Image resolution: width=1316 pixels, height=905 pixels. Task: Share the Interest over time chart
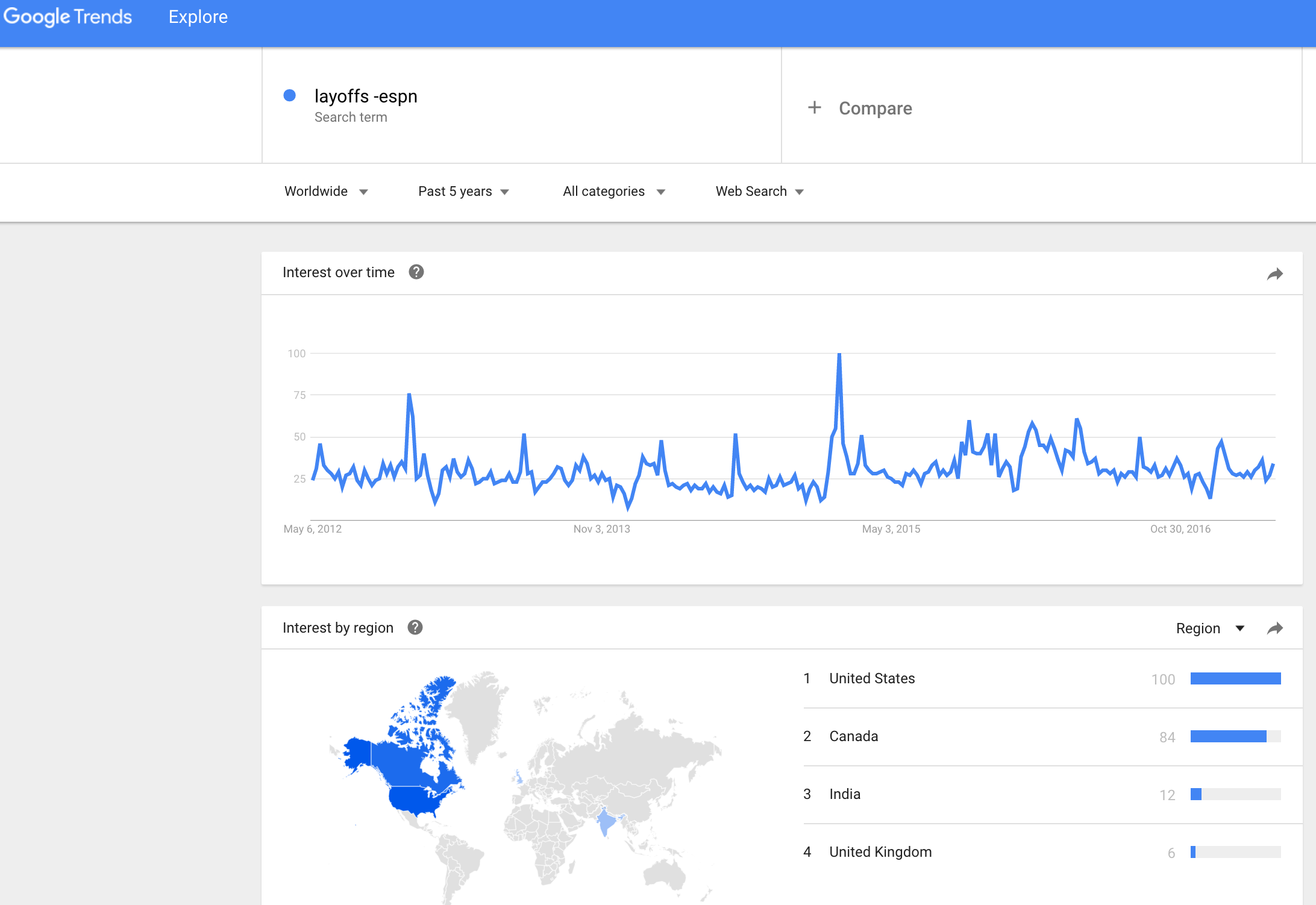point(1274,275)
